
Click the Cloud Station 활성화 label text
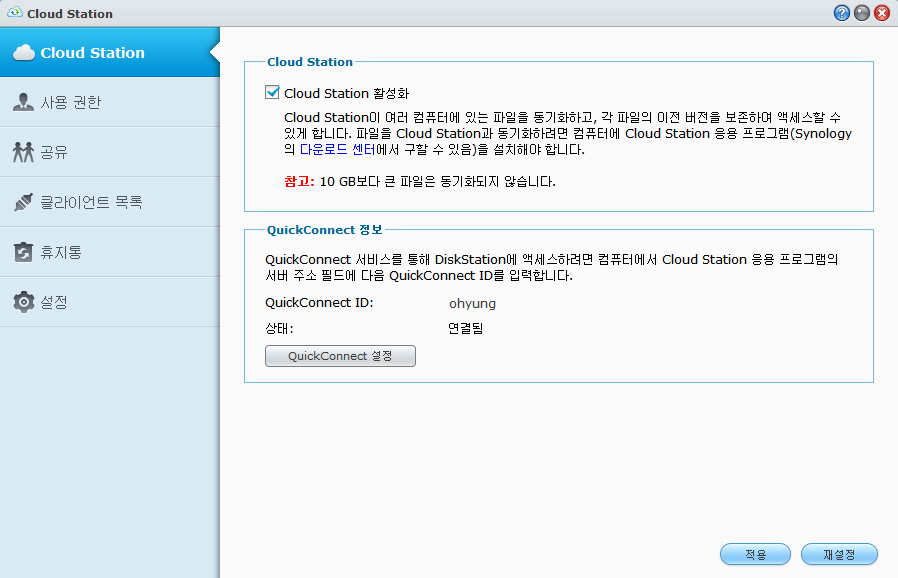click(346, 93)
